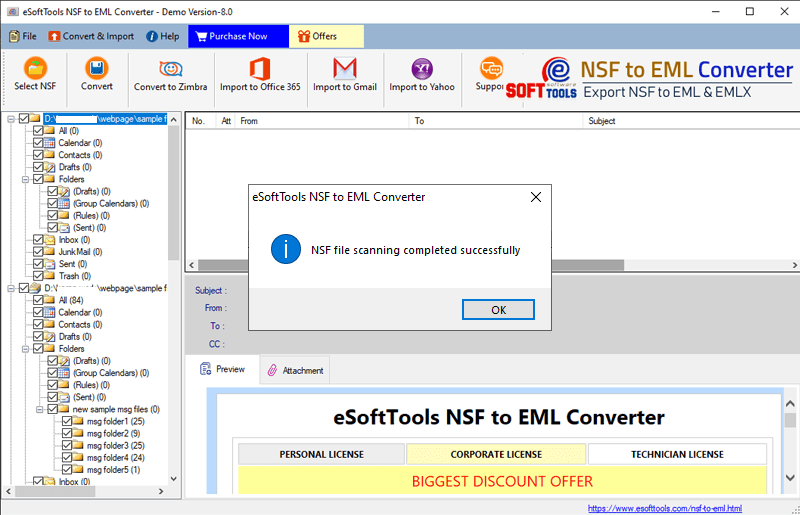Click the Convert floppy disk icon
Viewport: 800px width, 515px height.
96,69
